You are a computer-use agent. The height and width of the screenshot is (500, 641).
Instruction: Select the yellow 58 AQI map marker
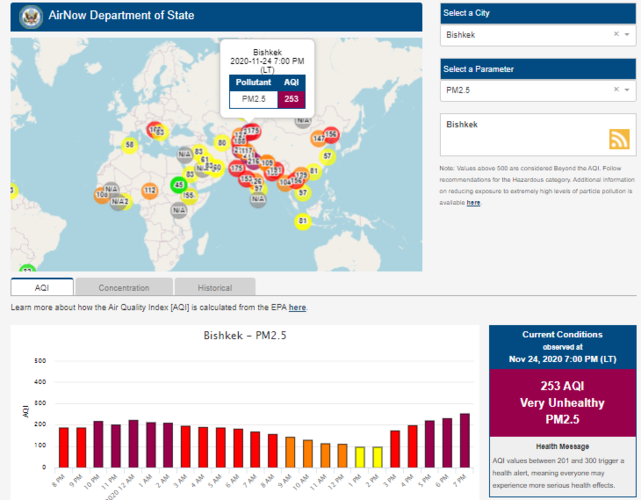tap(129, 146)
